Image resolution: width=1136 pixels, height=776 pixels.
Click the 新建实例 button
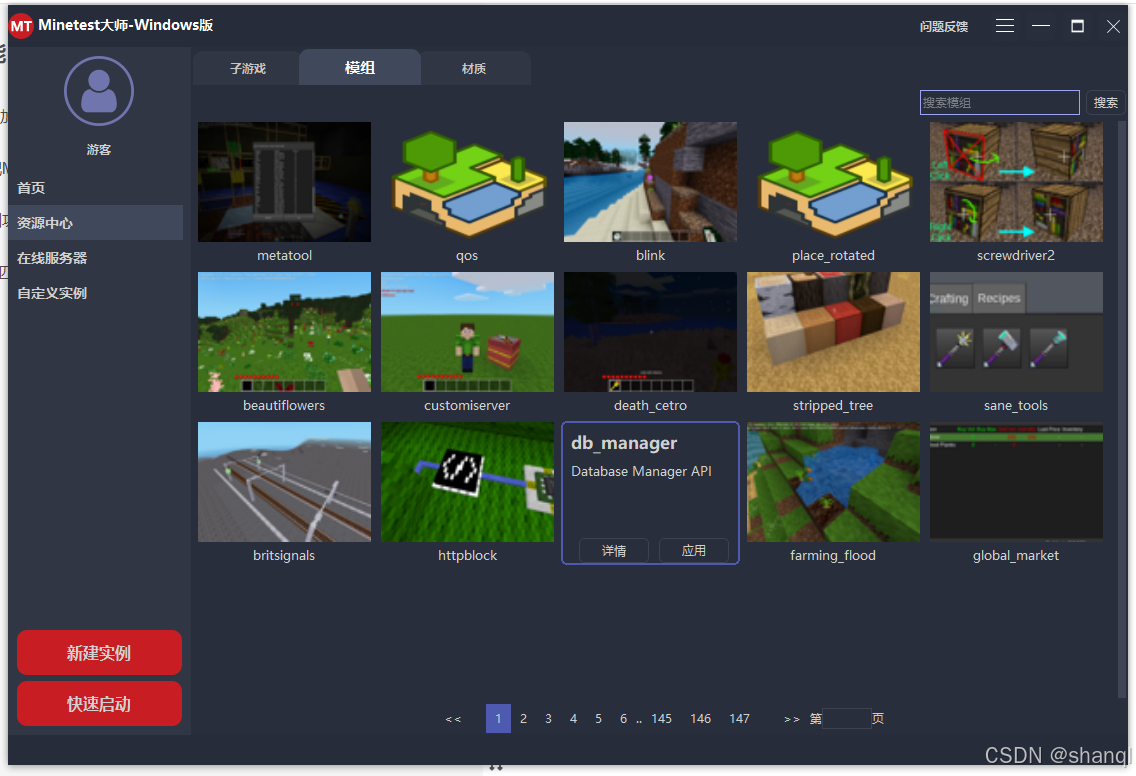pyautogui.click(x=99, y=653)
